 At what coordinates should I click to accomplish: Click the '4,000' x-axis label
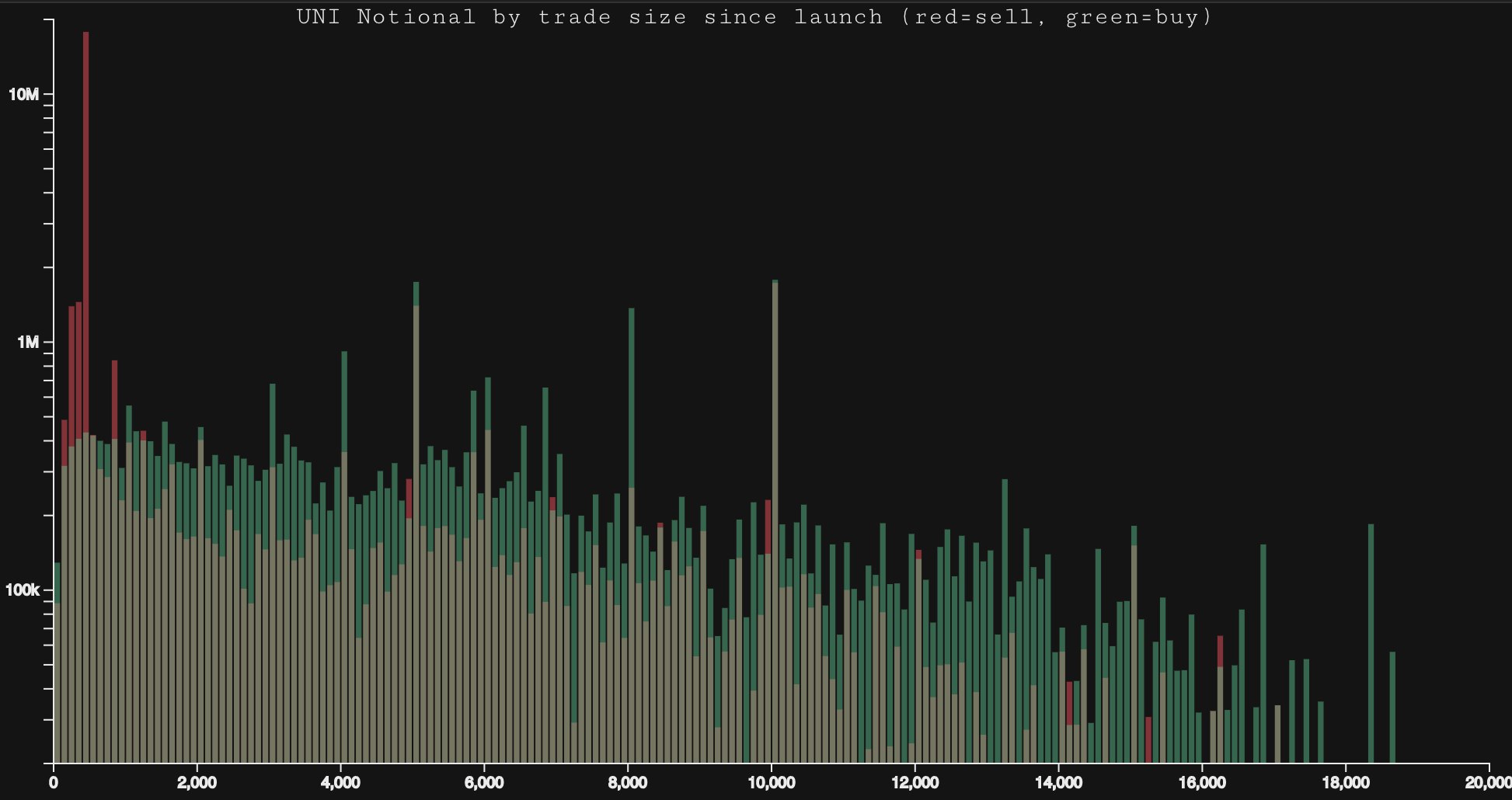(x=340, y=783)
